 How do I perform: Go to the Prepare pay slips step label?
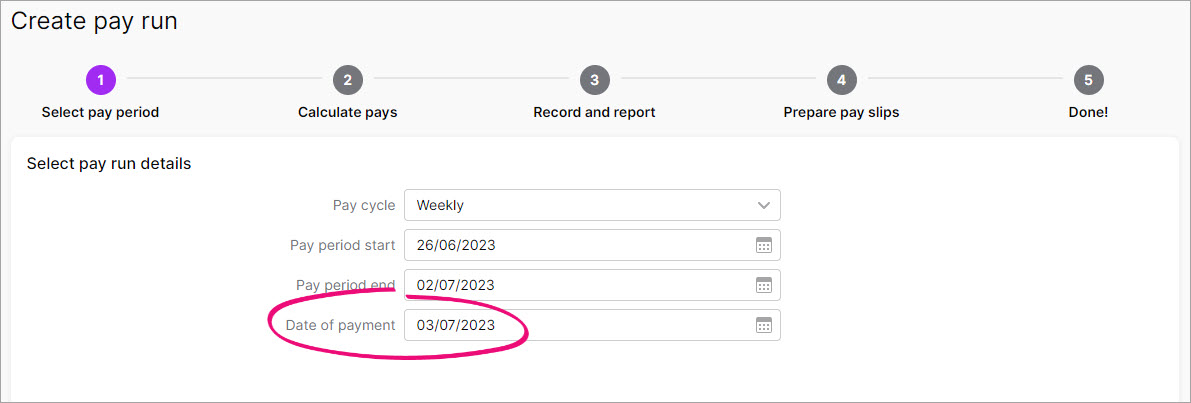pos(841,112)
